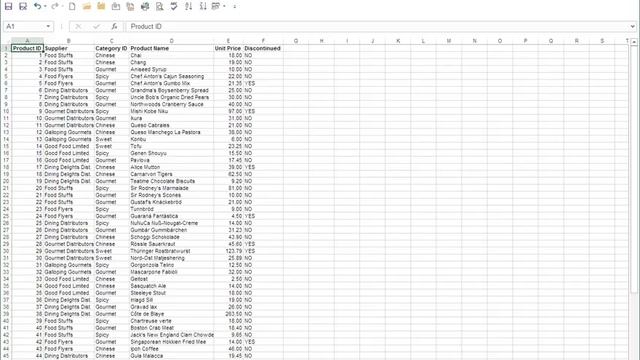Select all cells with the corner button
The image size is (640, 360).
(x=6, y=41)
